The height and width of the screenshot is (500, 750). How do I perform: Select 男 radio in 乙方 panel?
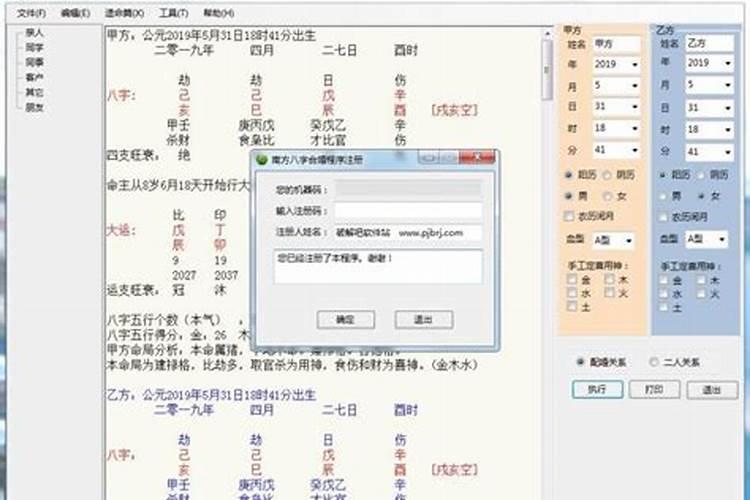(662, 196)
